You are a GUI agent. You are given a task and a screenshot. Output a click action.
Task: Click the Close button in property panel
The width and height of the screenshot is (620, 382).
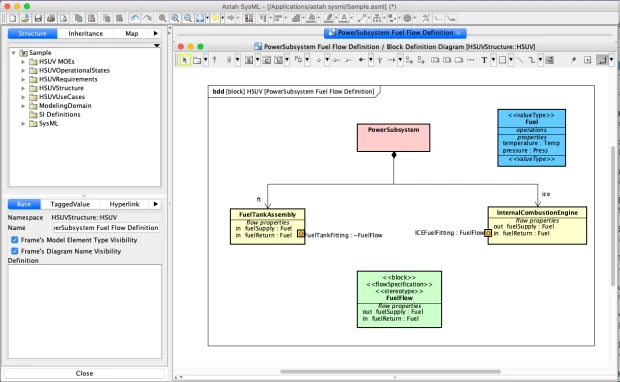coord(84,373)
